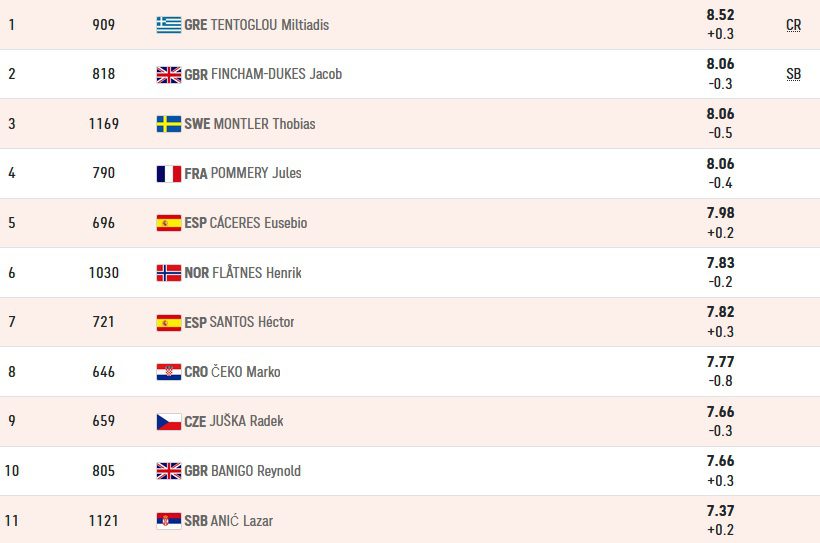
Task: Select BANIGO Reynold's name
Action: click(x=256, y=471)
